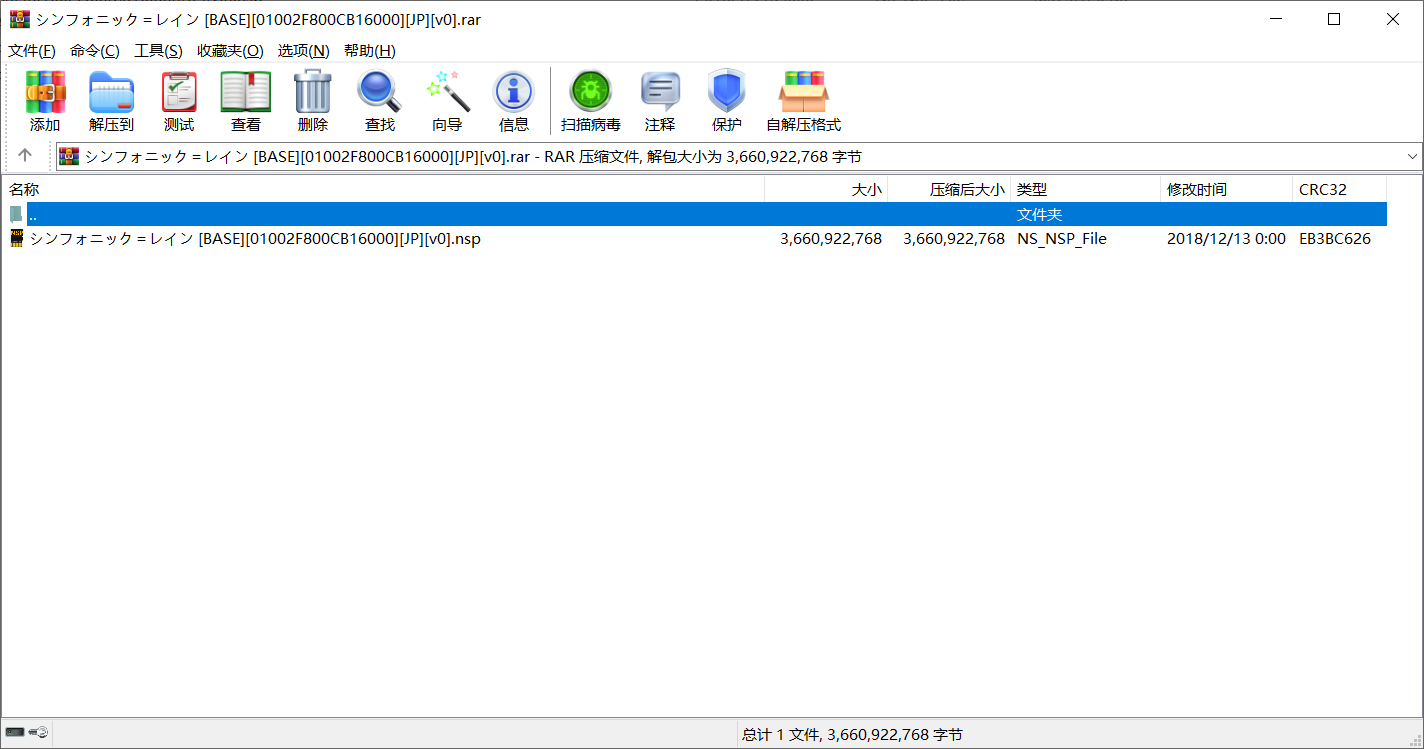Minimize the WinRAR window

[1277, 19]
